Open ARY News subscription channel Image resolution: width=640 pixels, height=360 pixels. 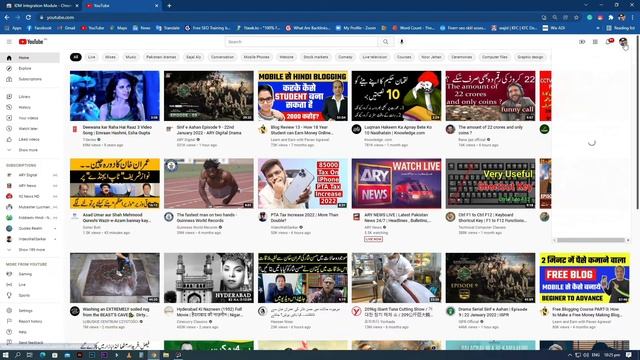[30, 186]
